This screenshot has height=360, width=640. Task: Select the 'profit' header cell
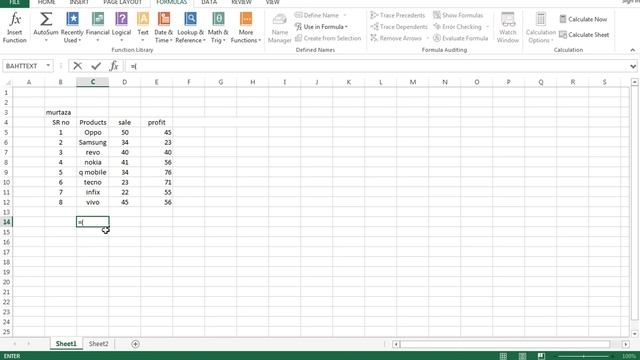click(x=157, y=122)
